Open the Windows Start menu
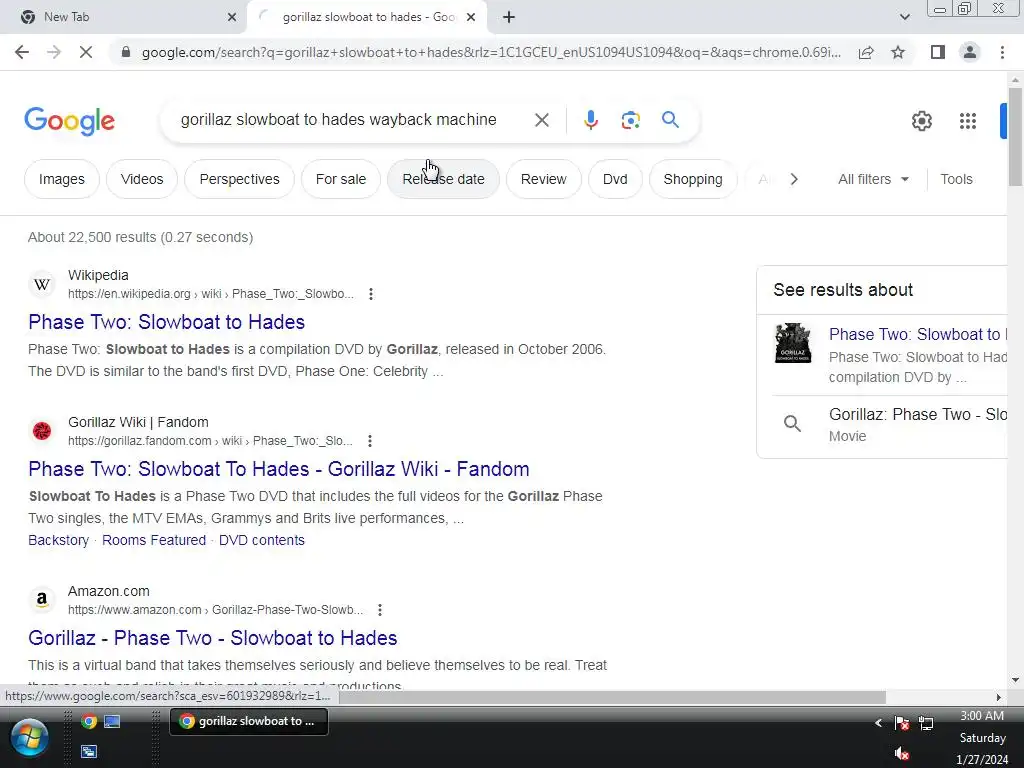Viewport: 1024px width, 768px height. click(29, 737)
